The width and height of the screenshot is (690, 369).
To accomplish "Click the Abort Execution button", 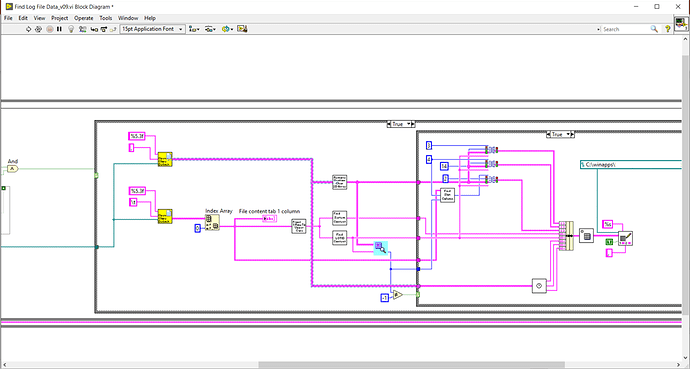I will pyautogui.click(x=50, y=29).
